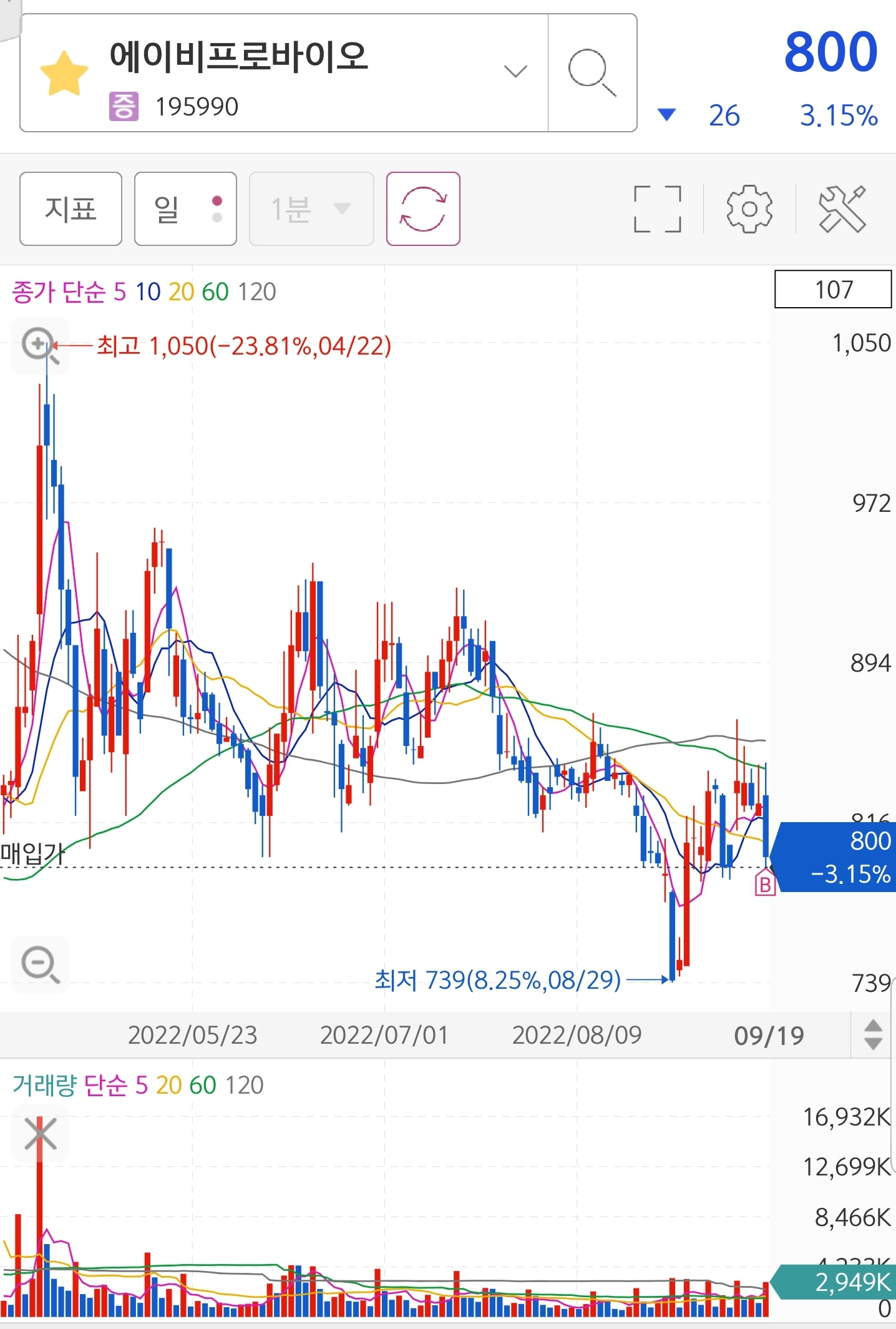This screenshot has height=1329, width=896.
Task: Tap the blue down-triangle price indicator
Action: tap(666, 115)
